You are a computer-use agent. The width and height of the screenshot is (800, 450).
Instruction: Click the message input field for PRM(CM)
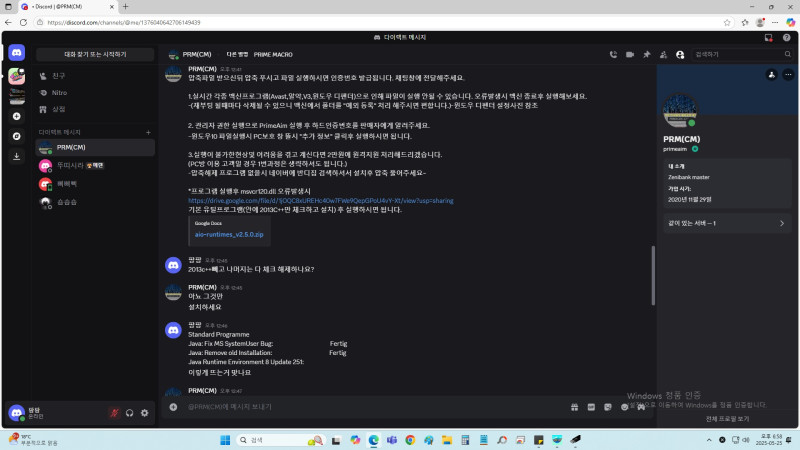pos(360,407)
